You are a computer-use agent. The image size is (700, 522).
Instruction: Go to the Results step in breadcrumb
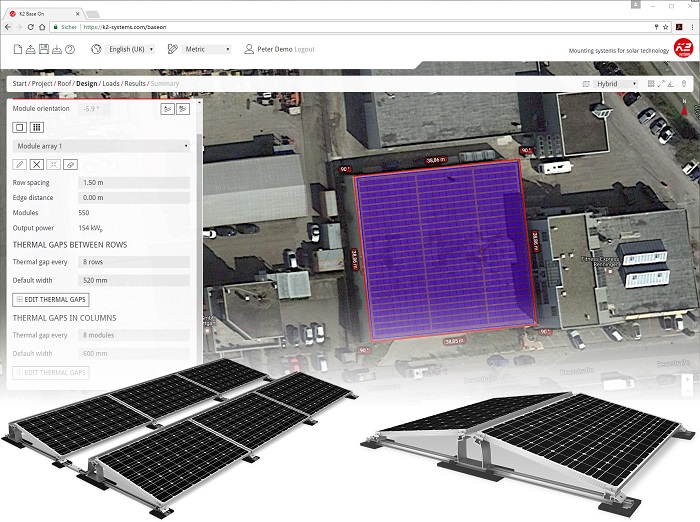pos(135,84)
